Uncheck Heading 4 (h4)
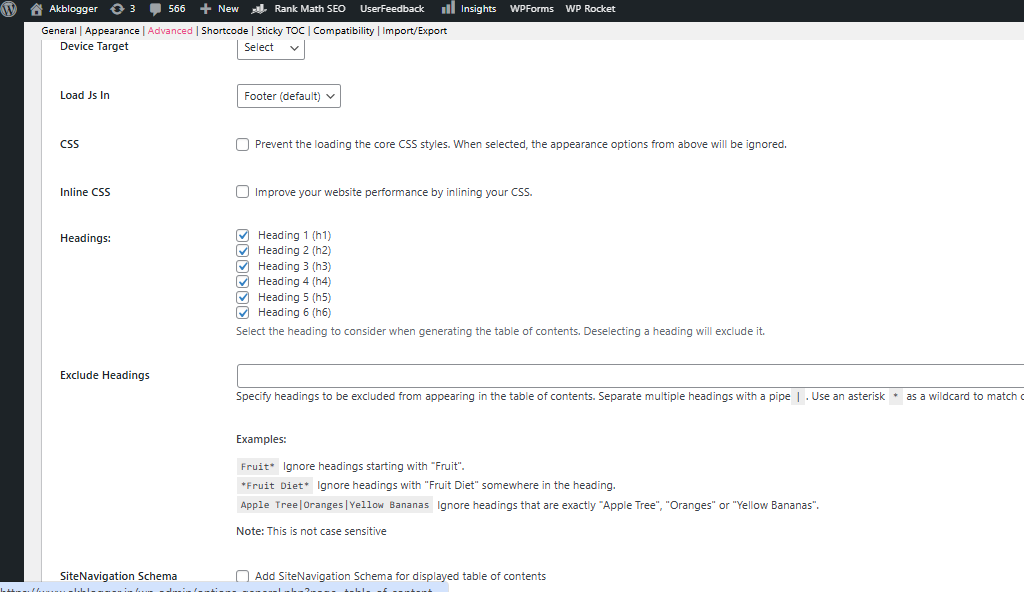 243,282
